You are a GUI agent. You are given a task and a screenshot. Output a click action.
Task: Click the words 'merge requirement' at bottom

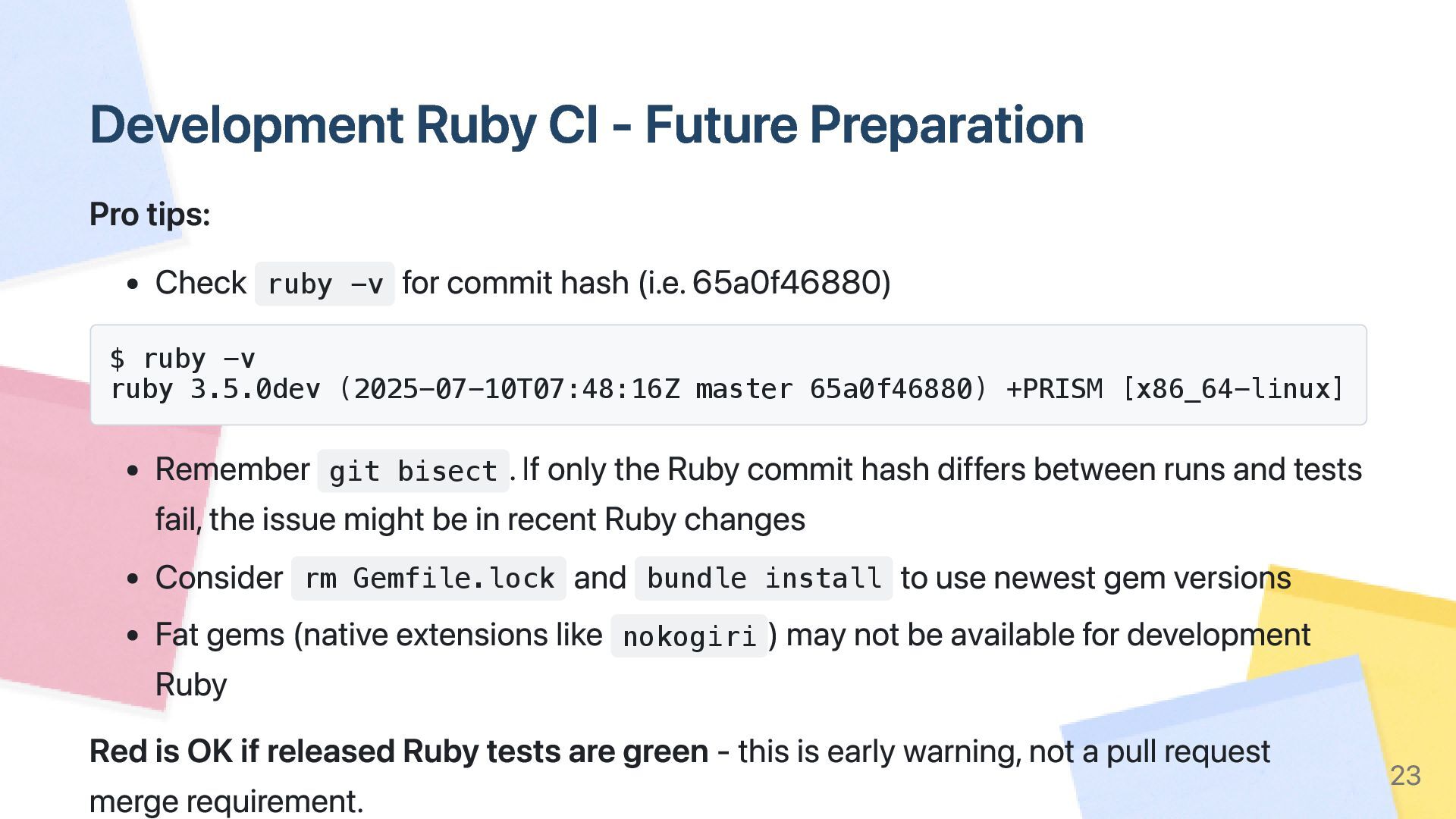click(226, 802)
